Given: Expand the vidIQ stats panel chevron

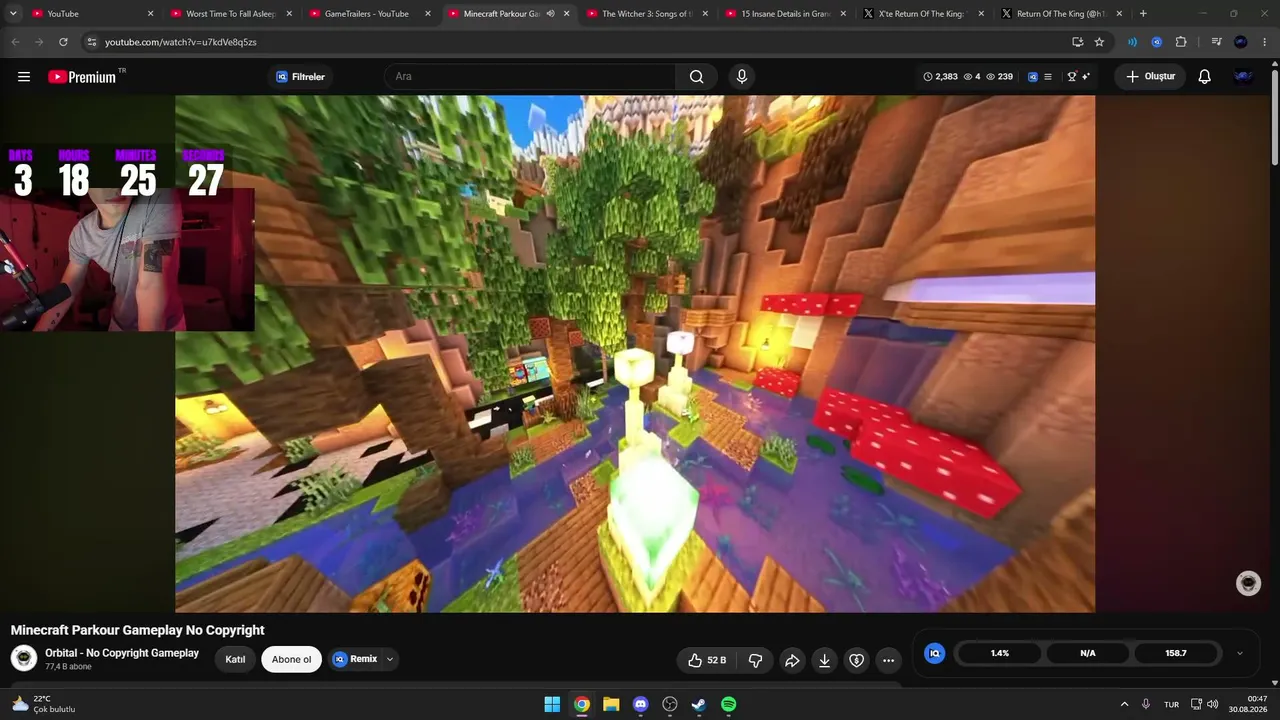Looking at the screenshot, I should point(1240,653).
